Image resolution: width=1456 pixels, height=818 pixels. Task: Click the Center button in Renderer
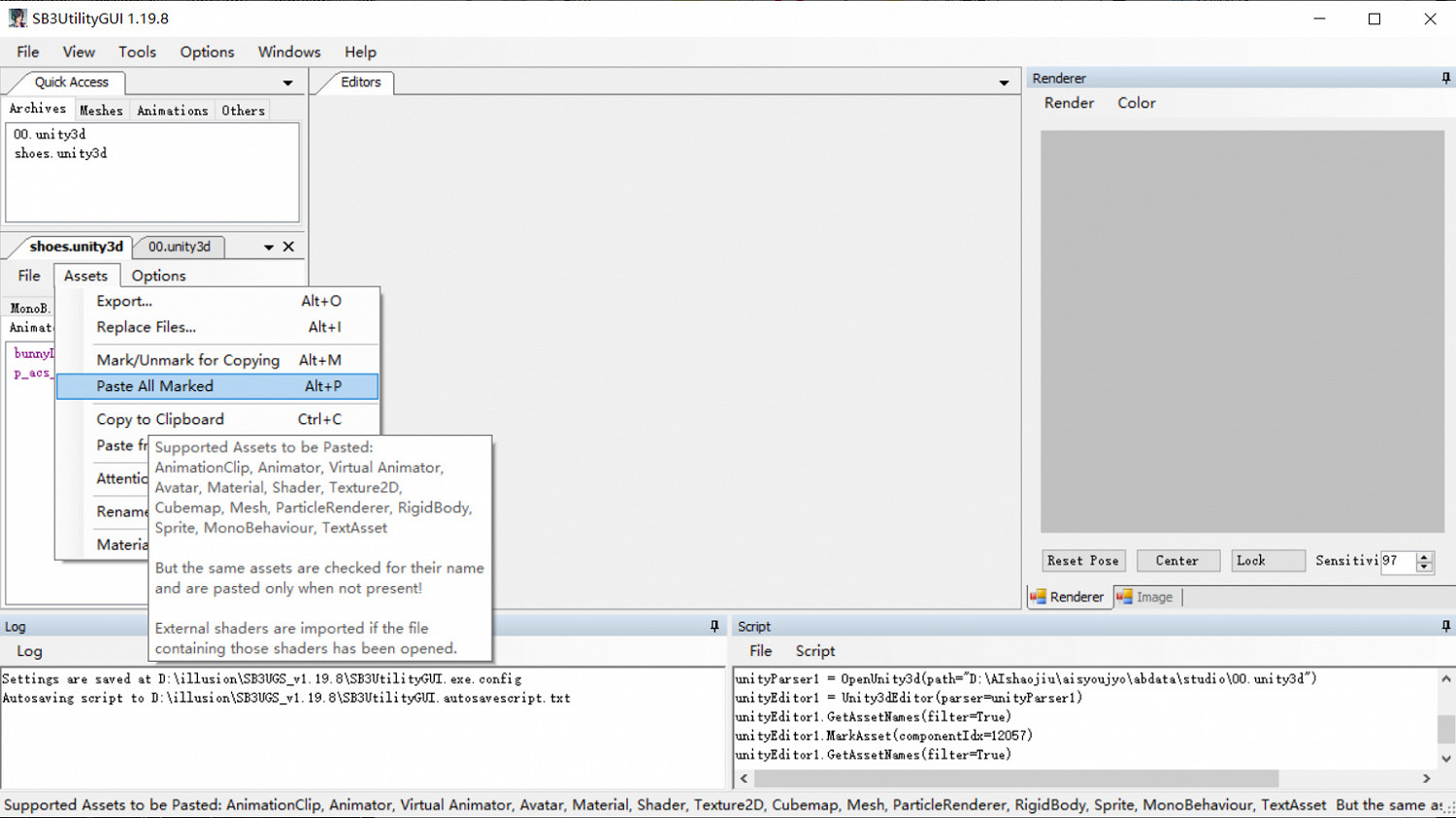(x=1176, y=561)
